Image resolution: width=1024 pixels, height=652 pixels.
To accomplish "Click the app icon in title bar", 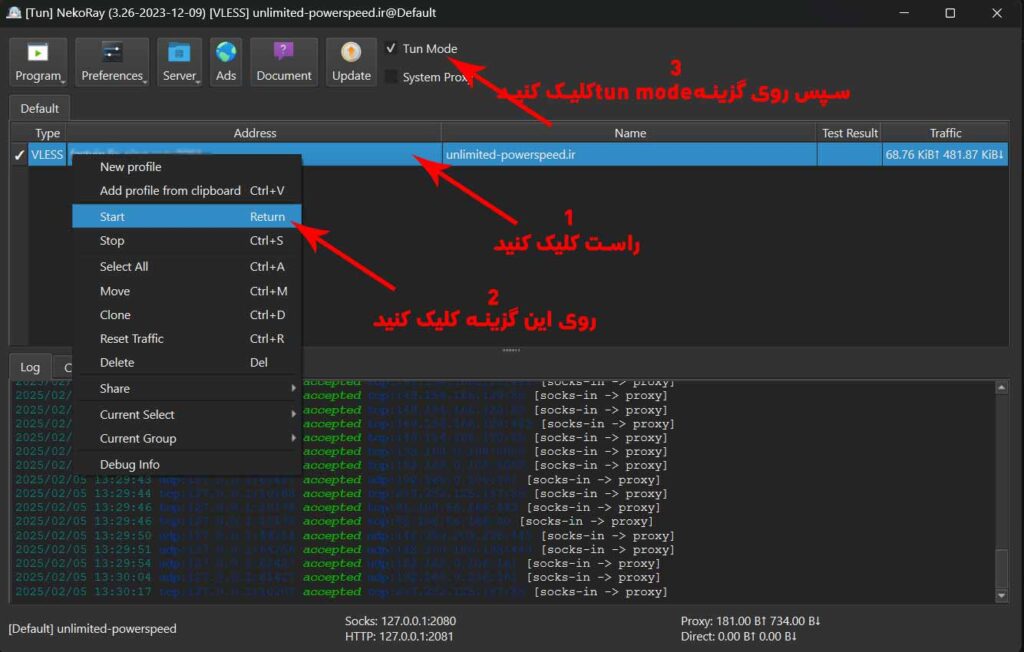I will coord(14,13).
